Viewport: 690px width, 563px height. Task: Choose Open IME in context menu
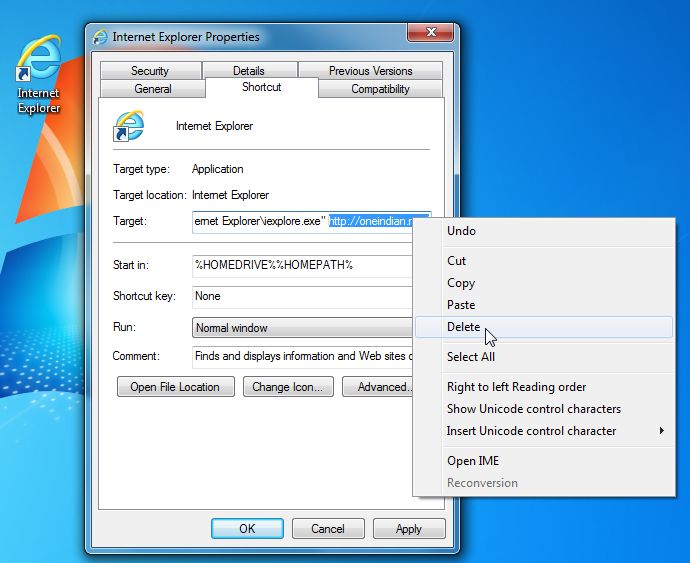coord(544,461)
